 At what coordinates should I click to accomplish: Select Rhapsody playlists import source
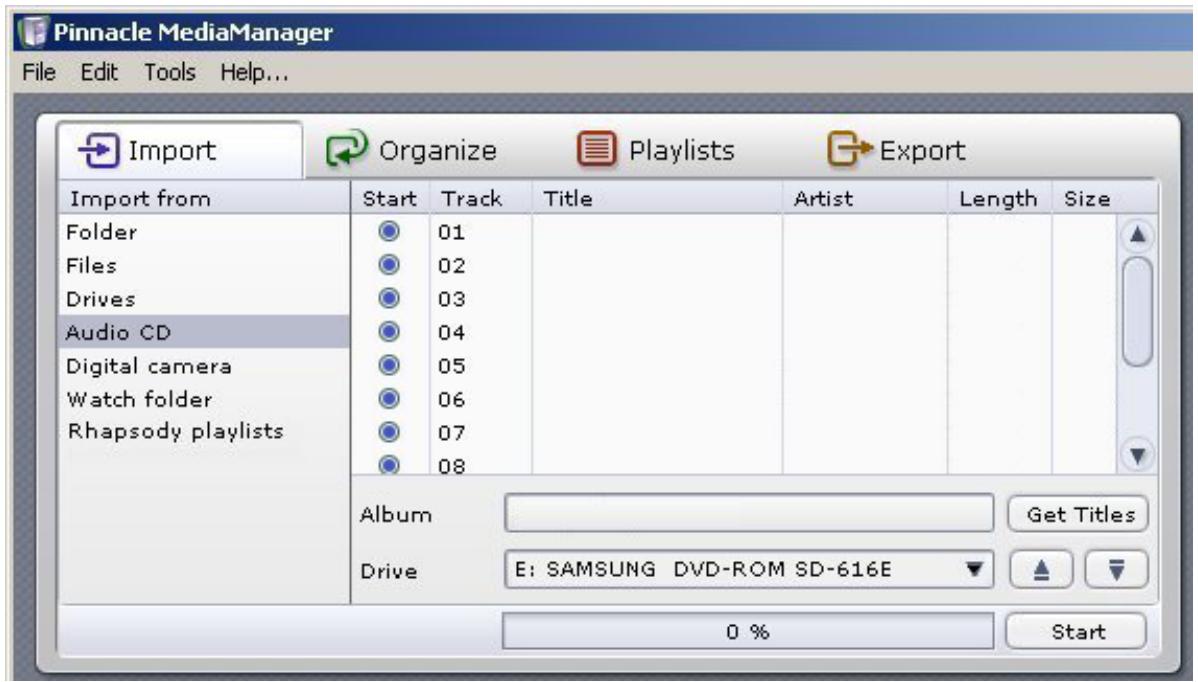point(204,431)
